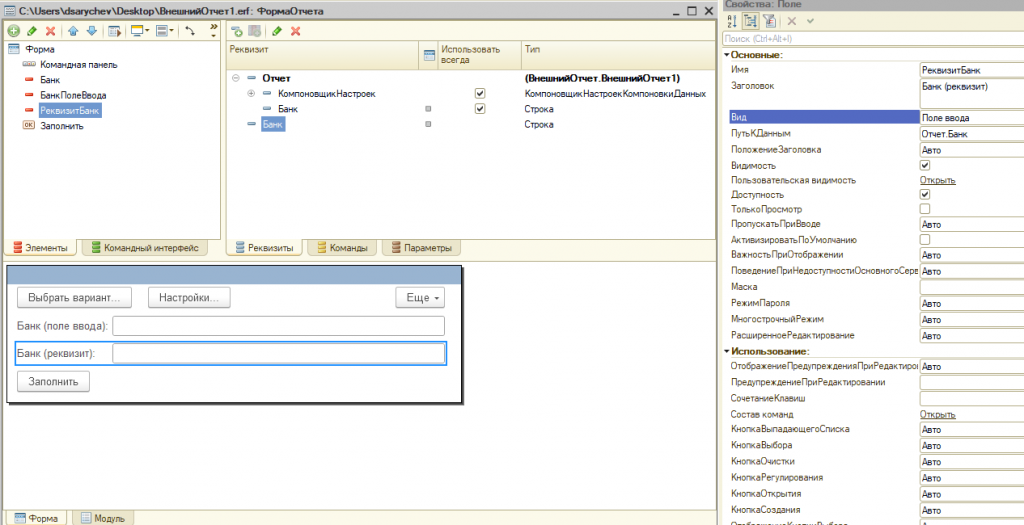The width and height of the screenshot is (1024, 525).
Task: Click the cancel X icon in Properties toolbar
Action: click(792, 21)
